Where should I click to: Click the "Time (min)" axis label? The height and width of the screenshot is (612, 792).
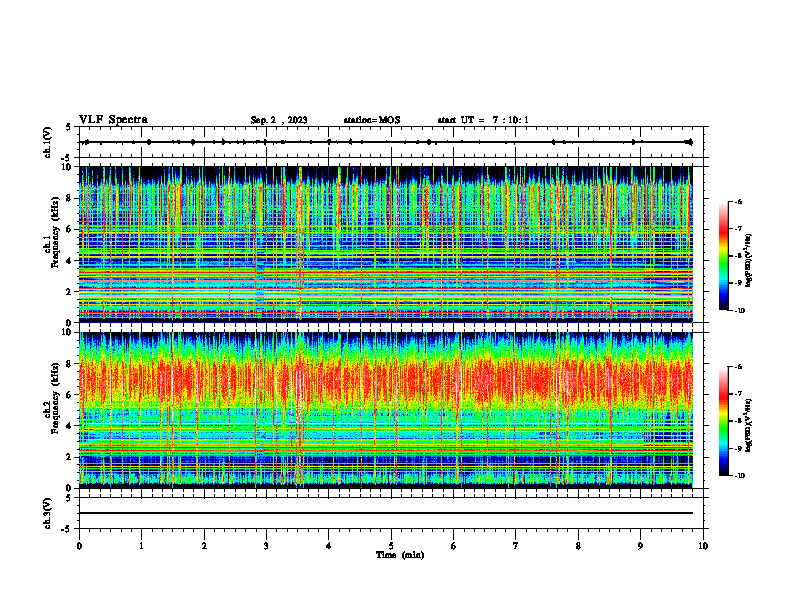click(x=400, y=555)
